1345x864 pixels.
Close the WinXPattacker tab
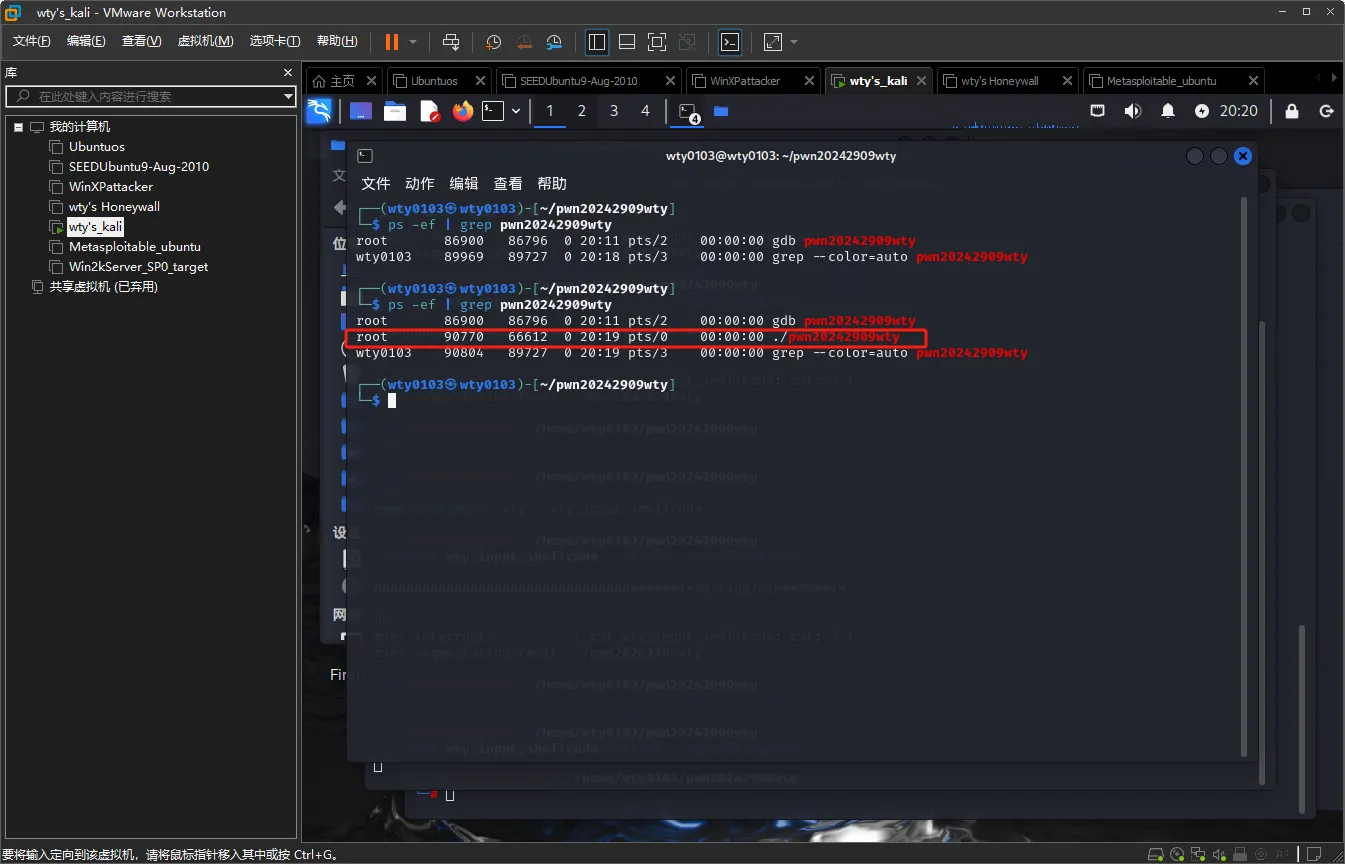point(810,81)
